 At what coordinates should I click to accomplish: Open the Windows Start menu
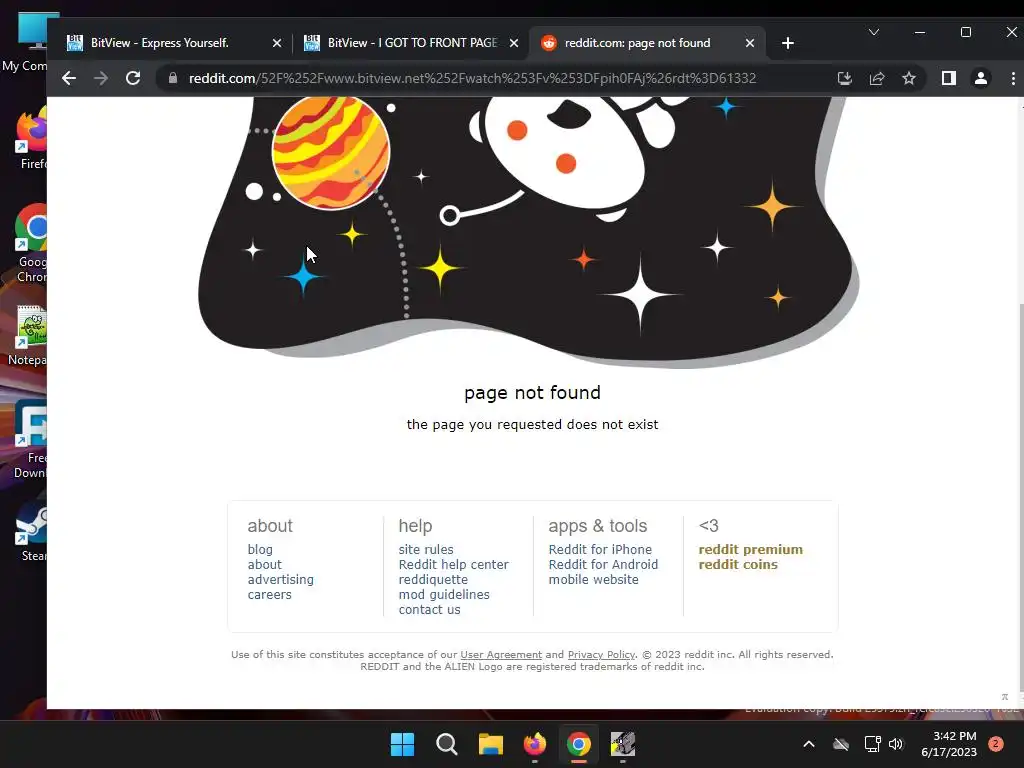402,744
